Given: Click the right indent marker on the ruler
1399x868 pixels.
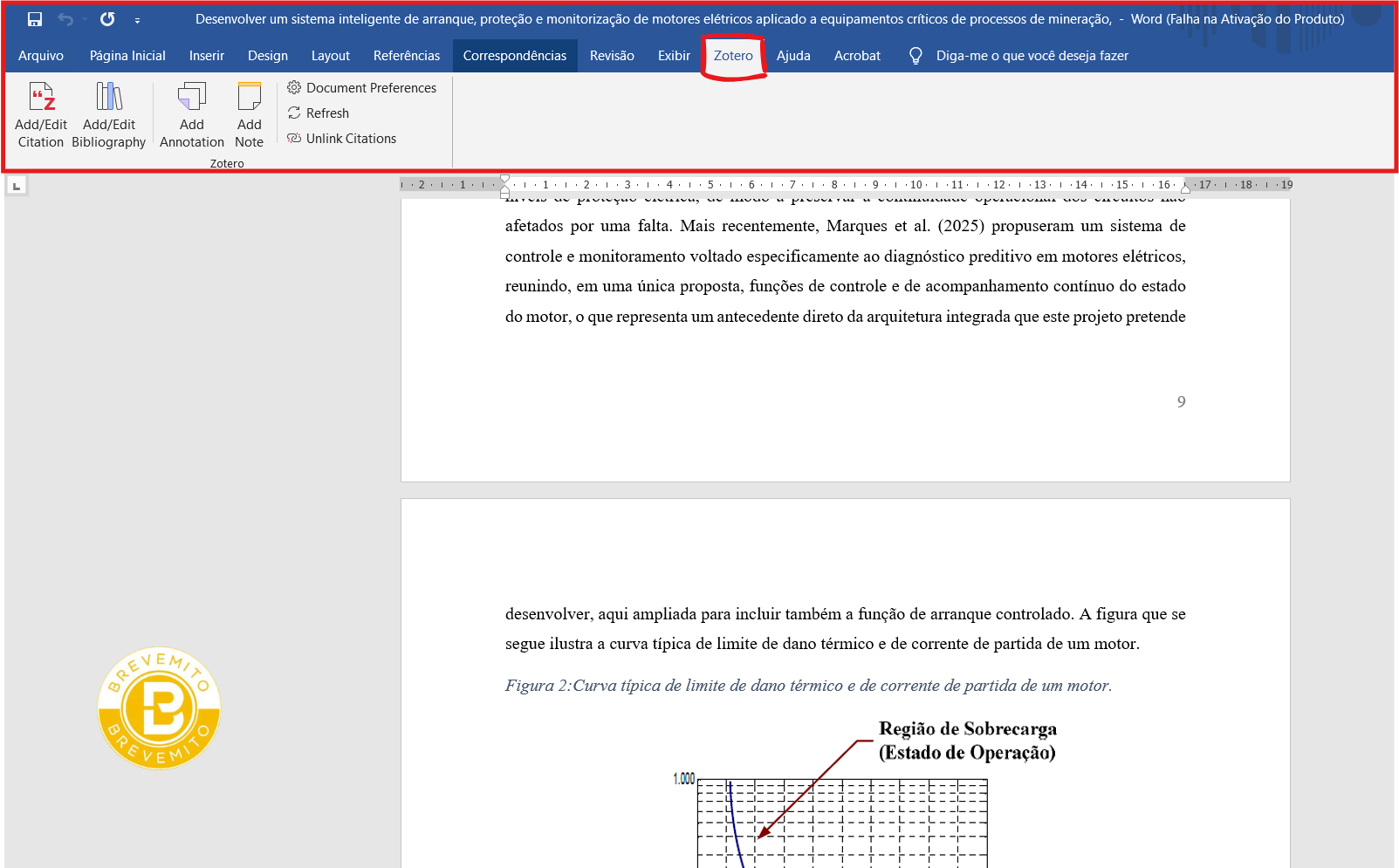Looking at the screenshot, I should click(1185, 188).
